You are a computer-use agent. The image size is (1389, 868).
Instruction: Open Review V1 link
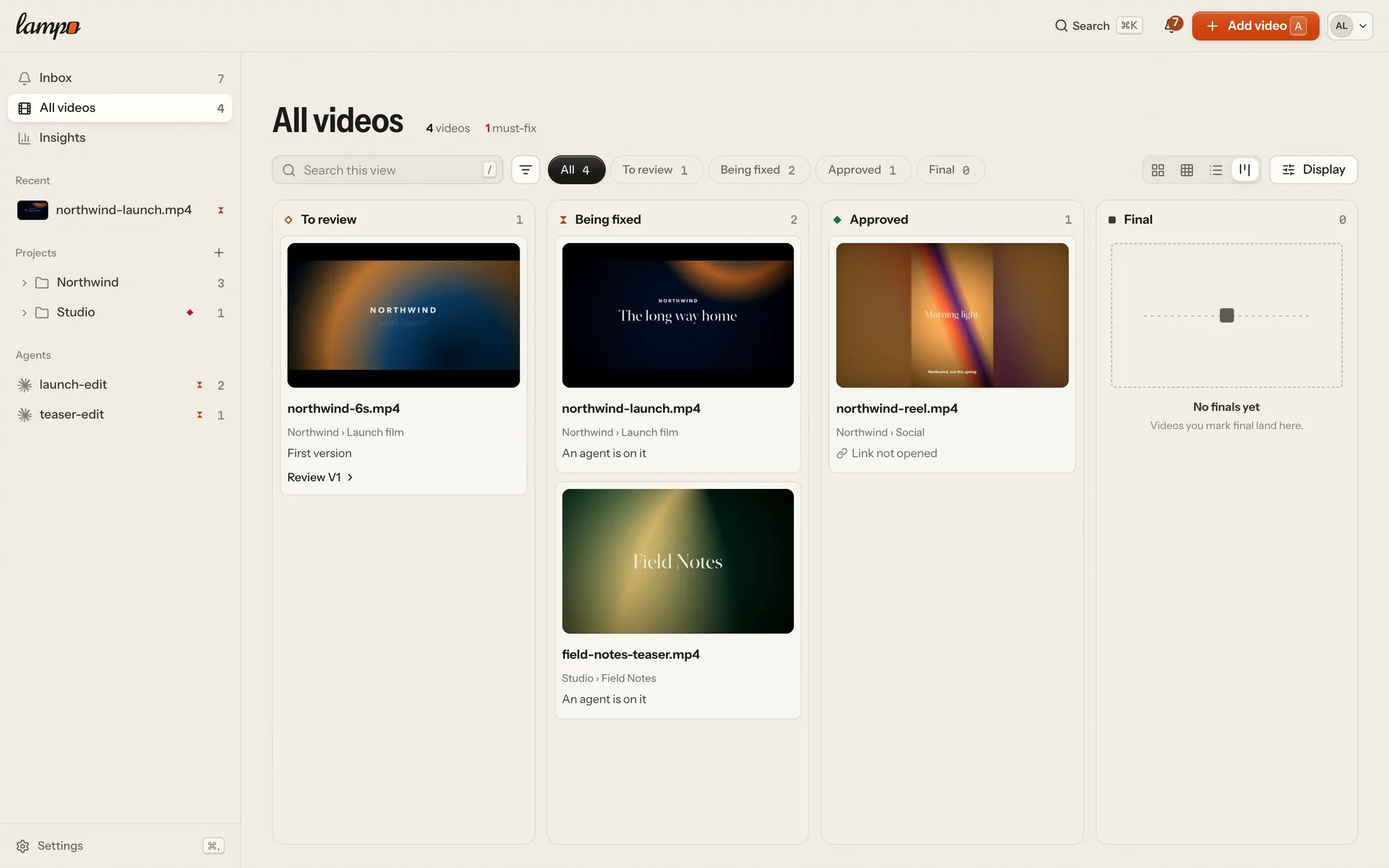[x=320, y=478]
